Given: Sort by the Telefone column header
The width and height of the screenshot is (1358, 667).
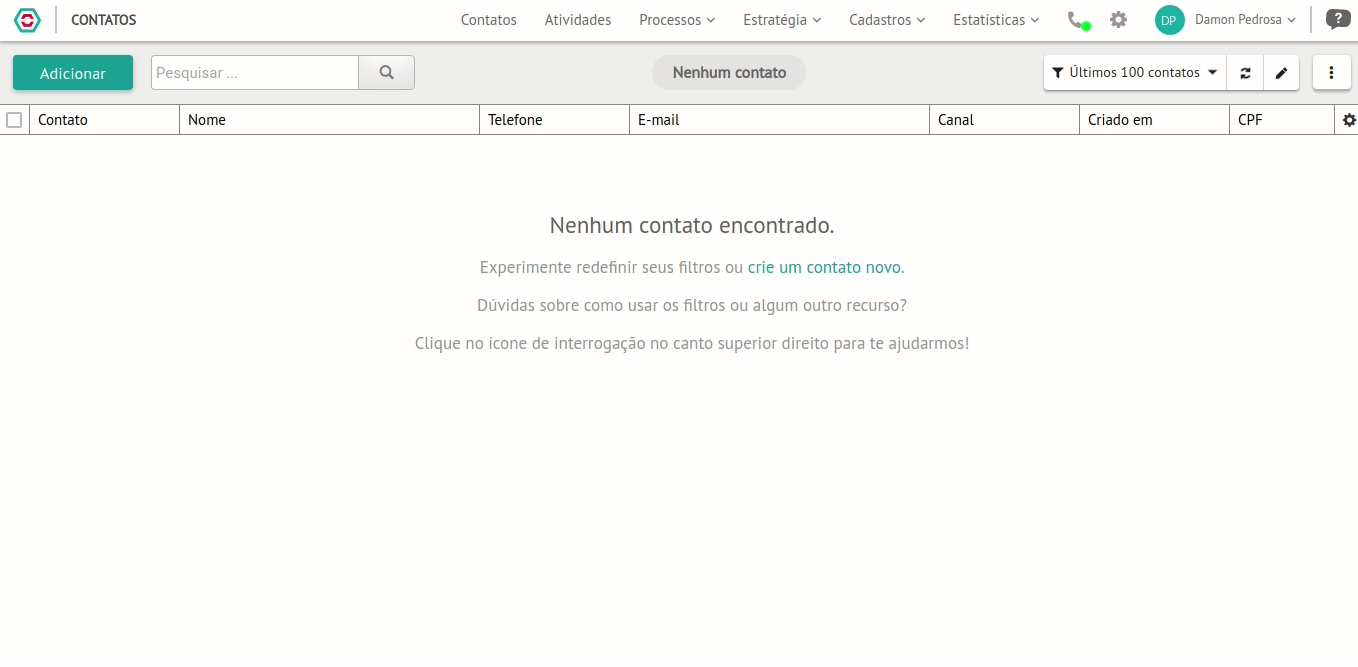Looking at the screenshot, I should [554, 120].
